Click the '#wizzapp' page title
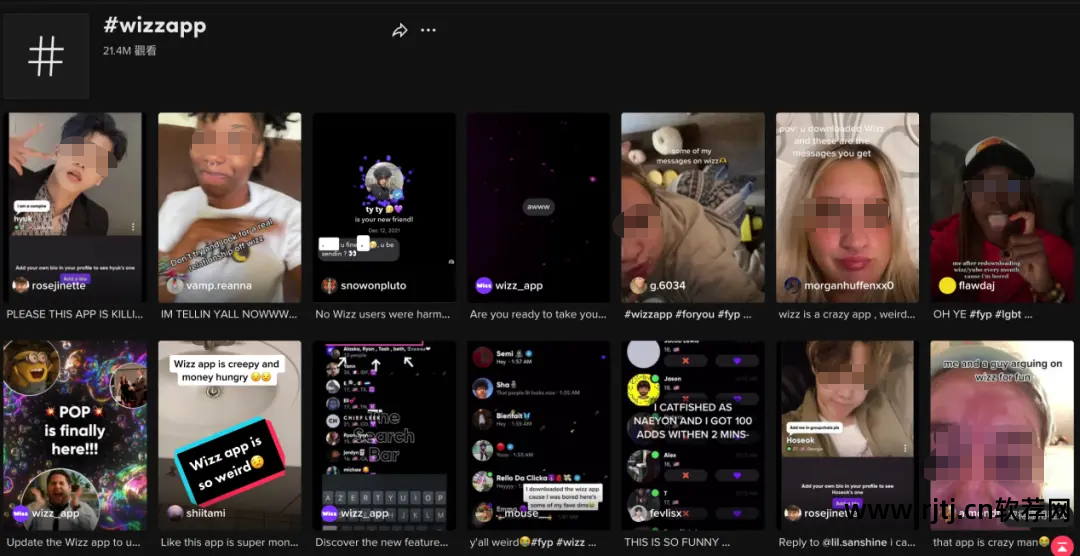Screen dimensions: 1080x556 [154, 25]
